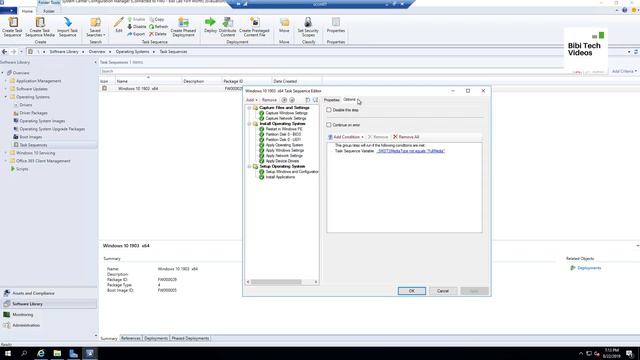Switch to the Properties tab in the editor
This screenshot has width=640, height=360.
click(331, 100)
